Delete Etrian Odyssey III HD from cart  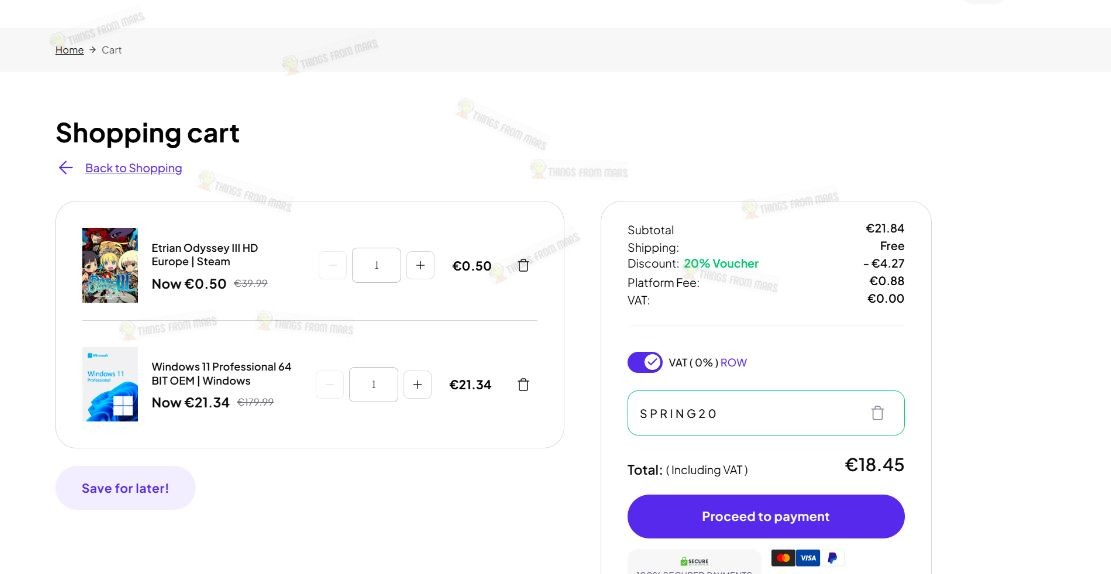523,265
